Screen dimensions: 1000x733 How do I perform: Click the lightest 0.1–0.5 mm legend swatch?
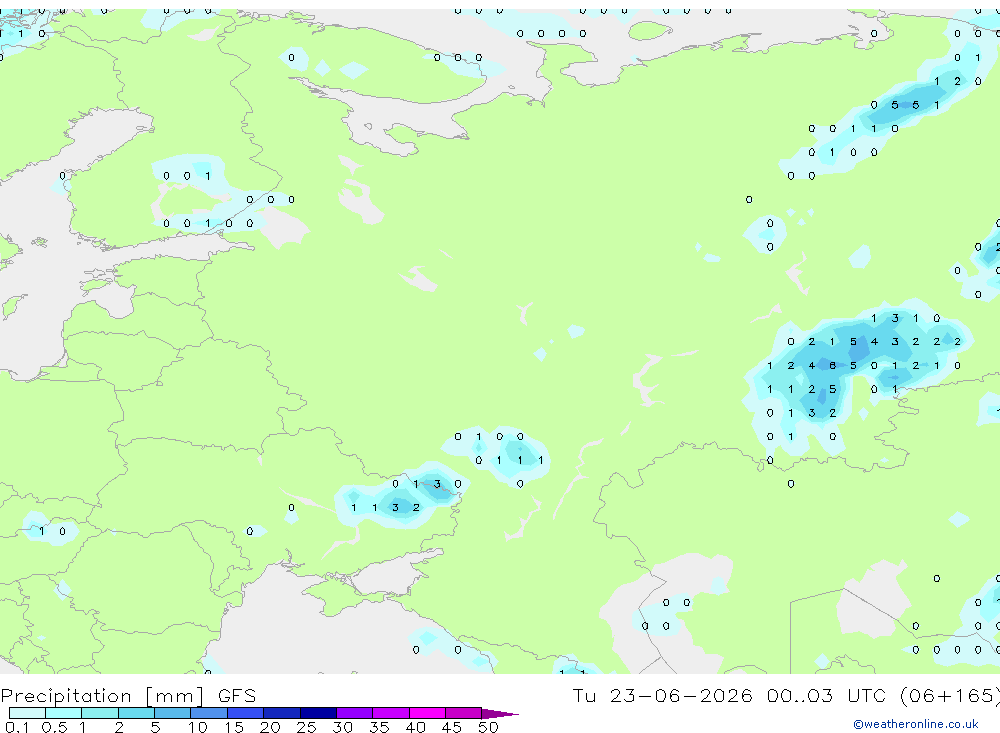(27, 713)
